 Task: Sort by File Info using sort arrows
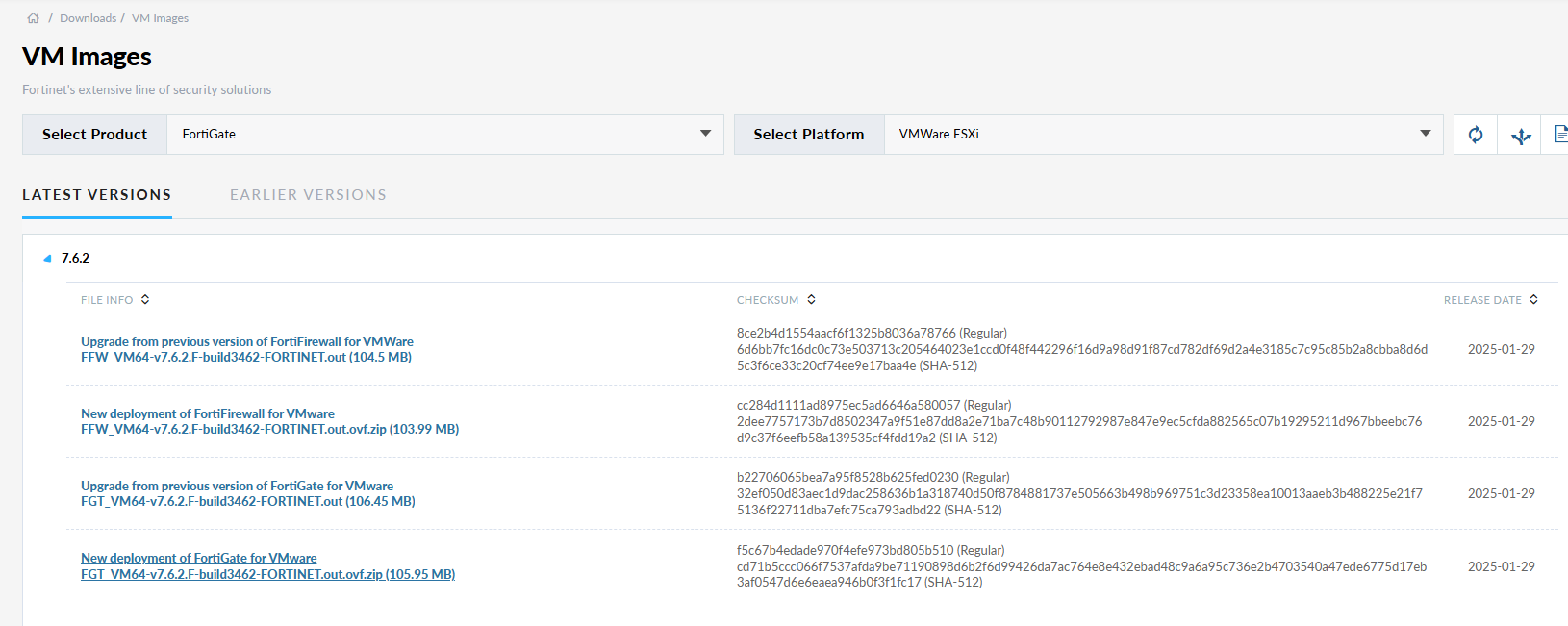click(145, 300)
